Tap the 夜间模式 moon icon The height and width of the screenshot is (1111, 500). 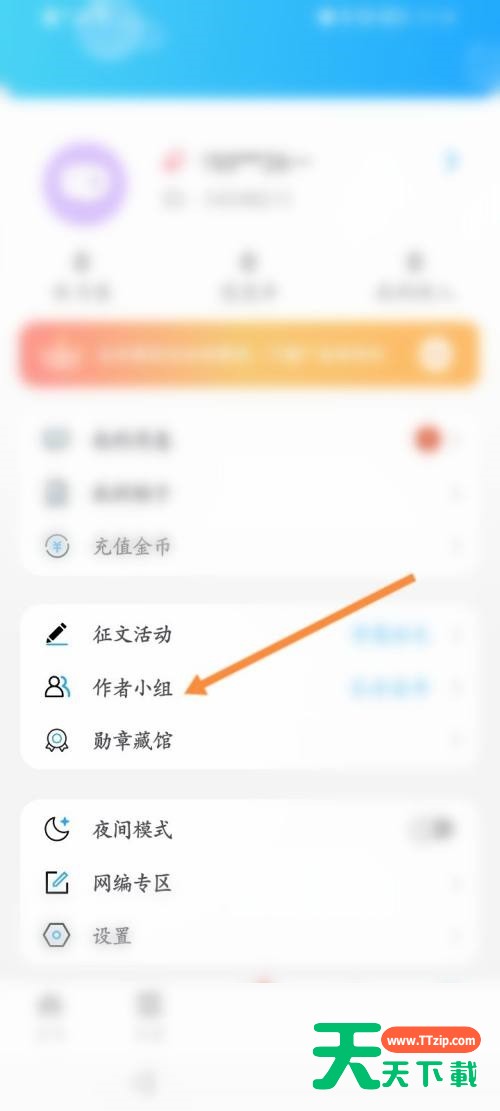tap(57, 829)
